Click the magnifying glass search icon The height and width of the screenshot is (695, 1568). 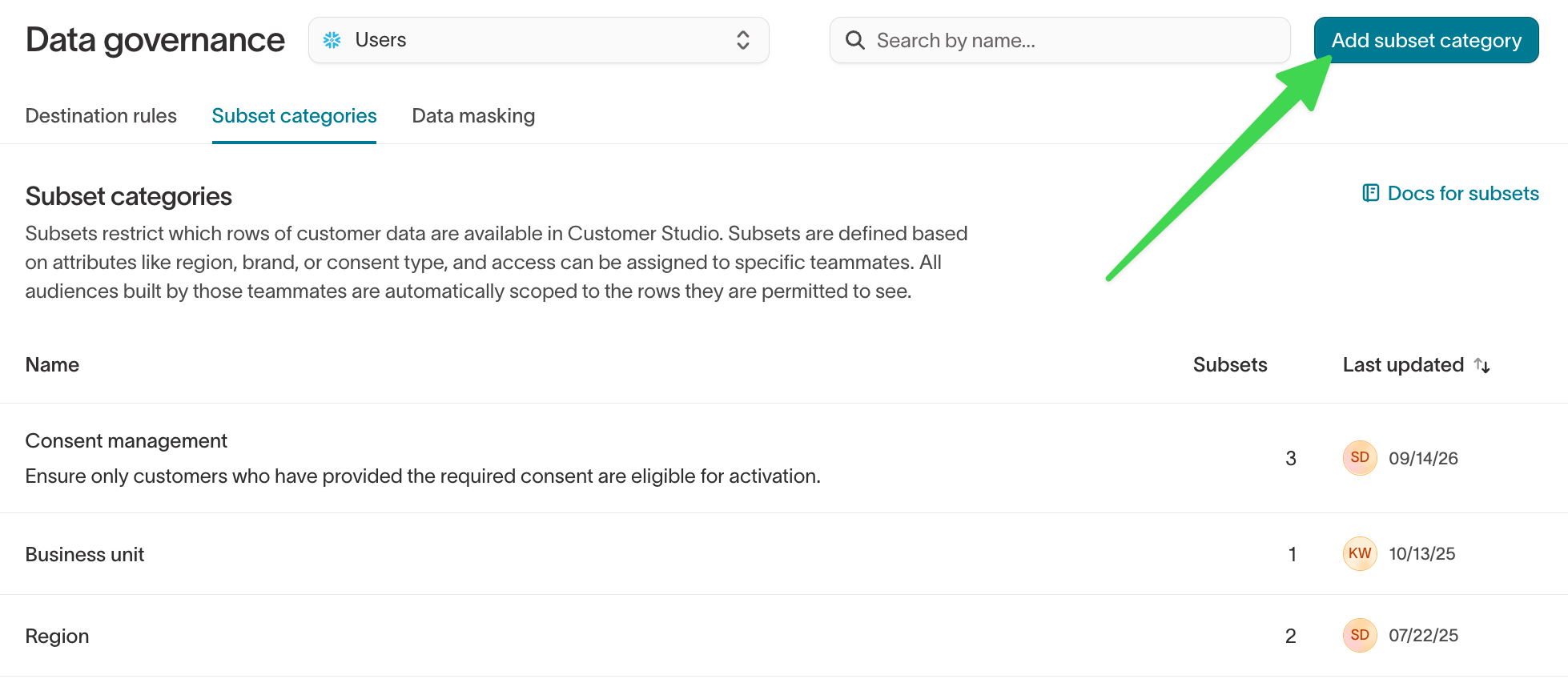(x=855, y=40)
